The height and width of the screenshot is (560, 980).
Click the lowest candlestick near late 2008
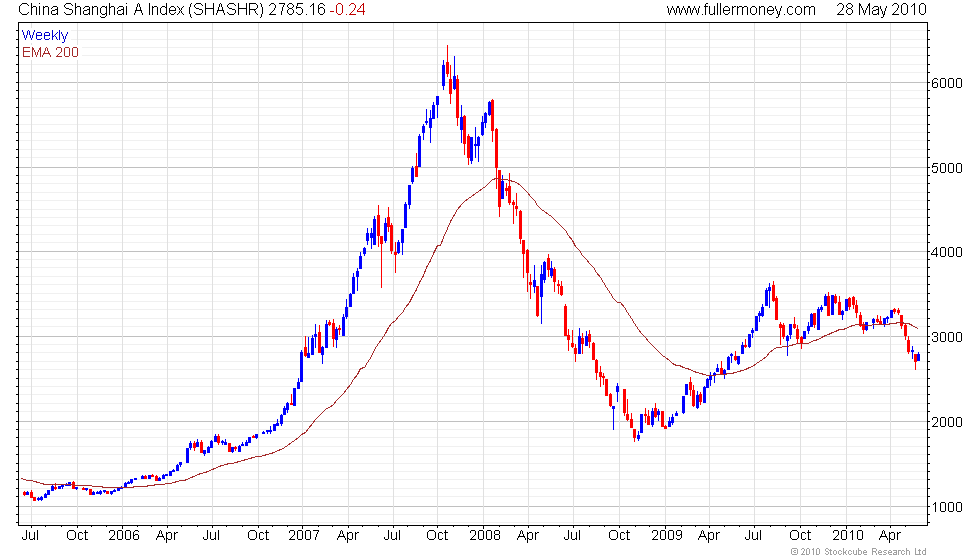(x=636, y=435)
